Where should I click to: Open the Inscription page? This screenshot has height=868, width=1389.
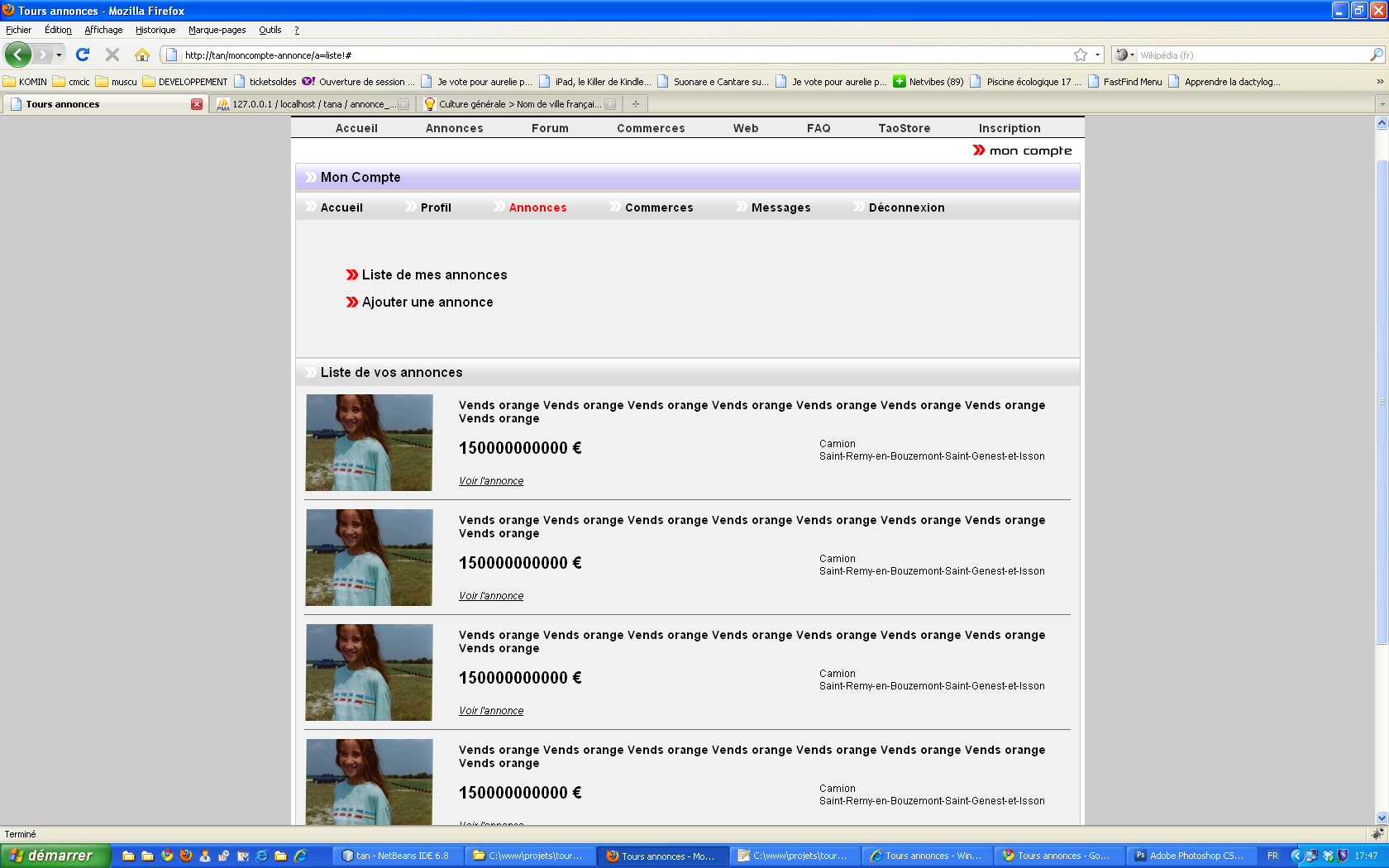tap(1010, 128)
